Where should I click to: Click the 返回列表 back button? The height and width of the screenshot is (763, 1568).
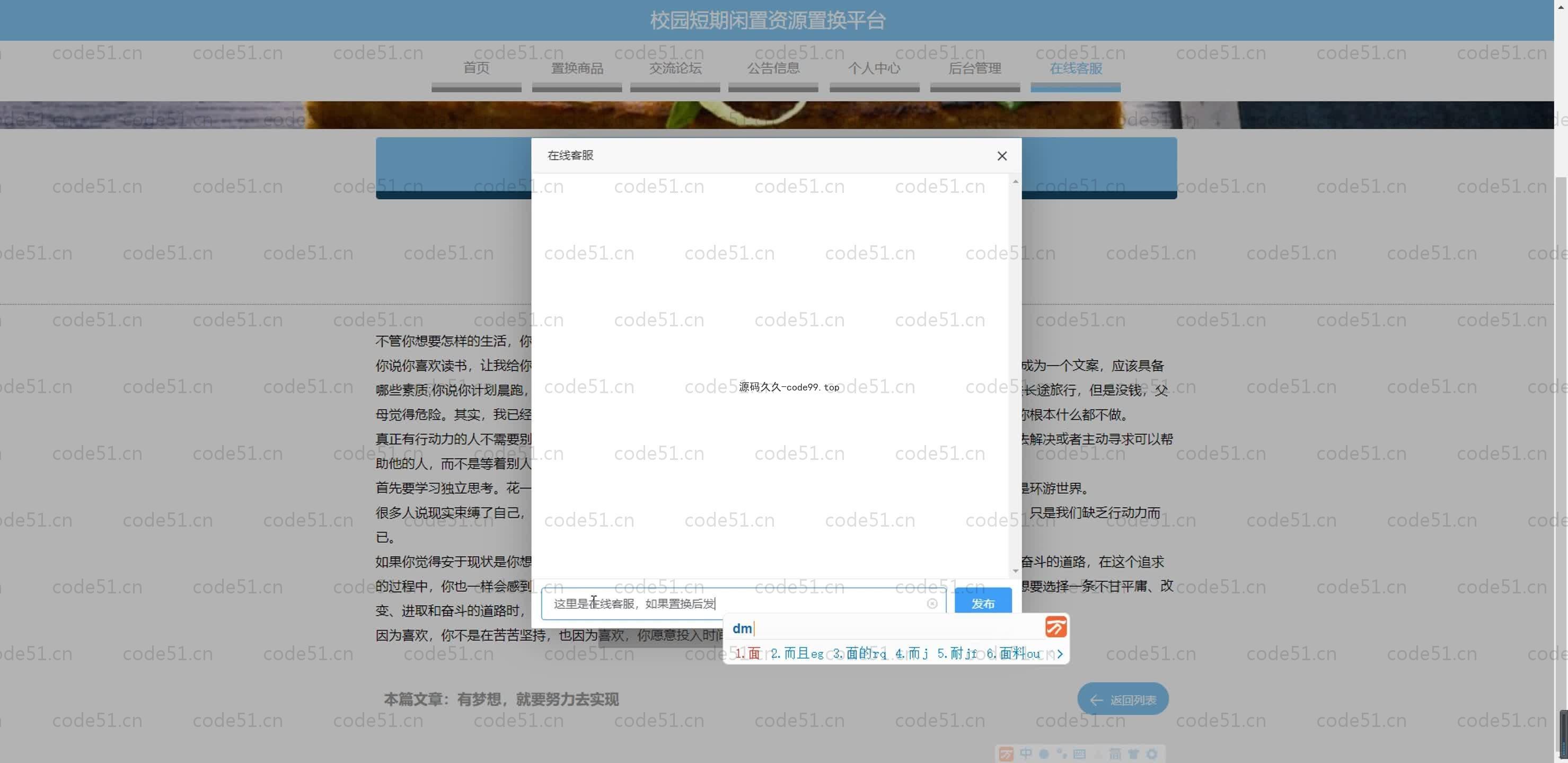[1122, 699]
